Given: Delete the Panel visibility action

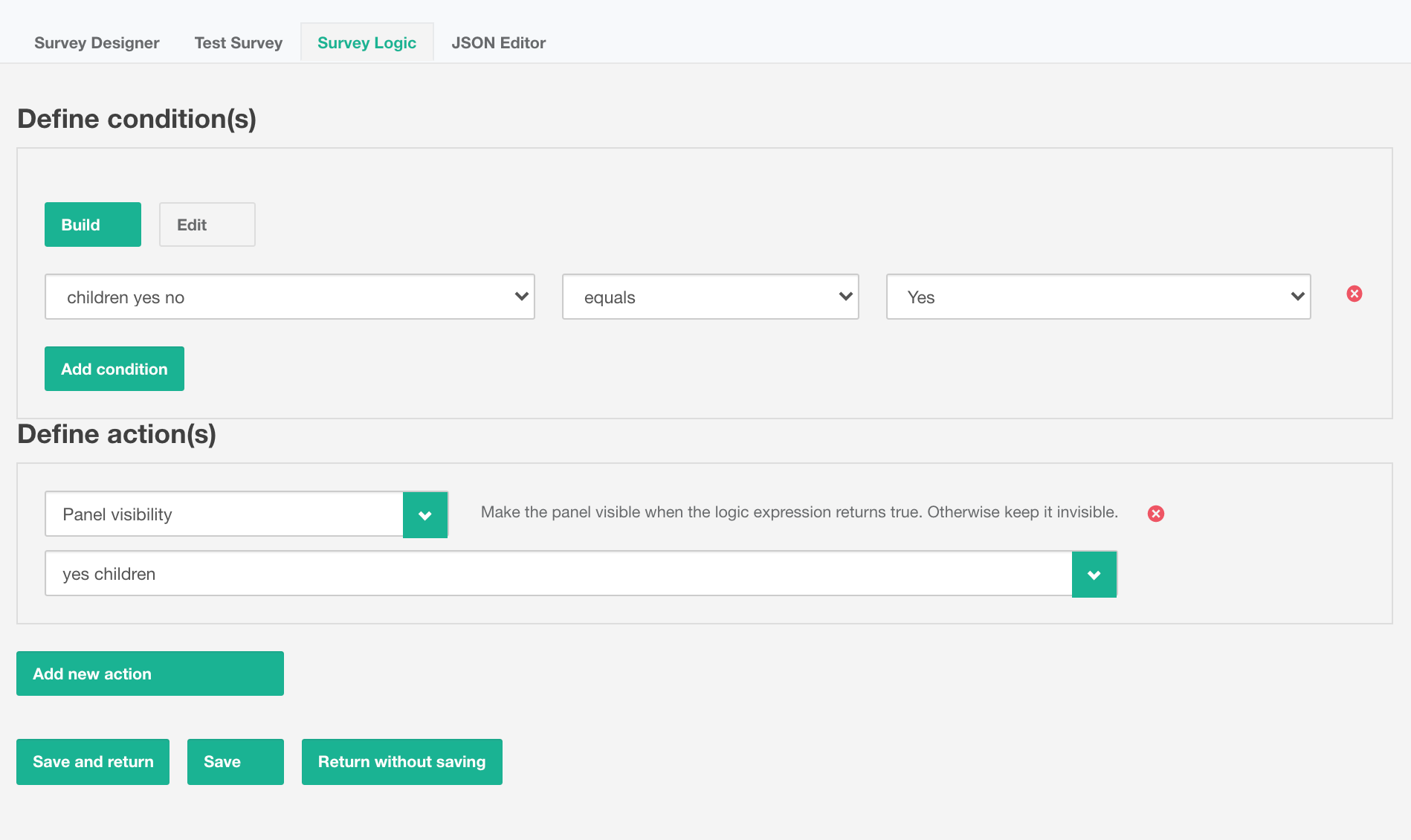Looking at the screenshot, I should click(1155, 514).
